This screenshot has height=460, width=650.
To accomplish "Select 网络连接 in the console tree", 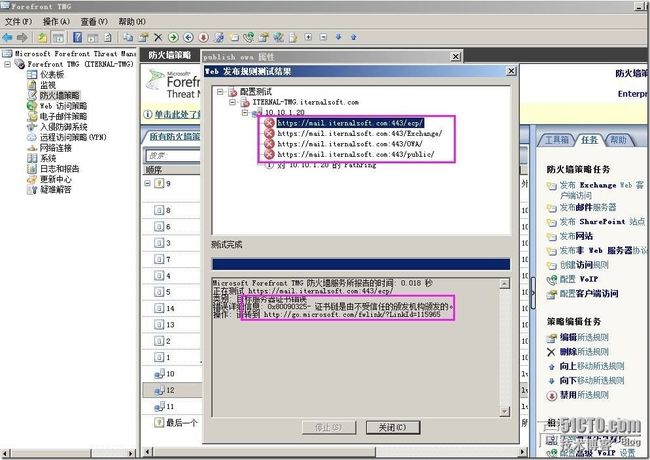I will 55,148.
